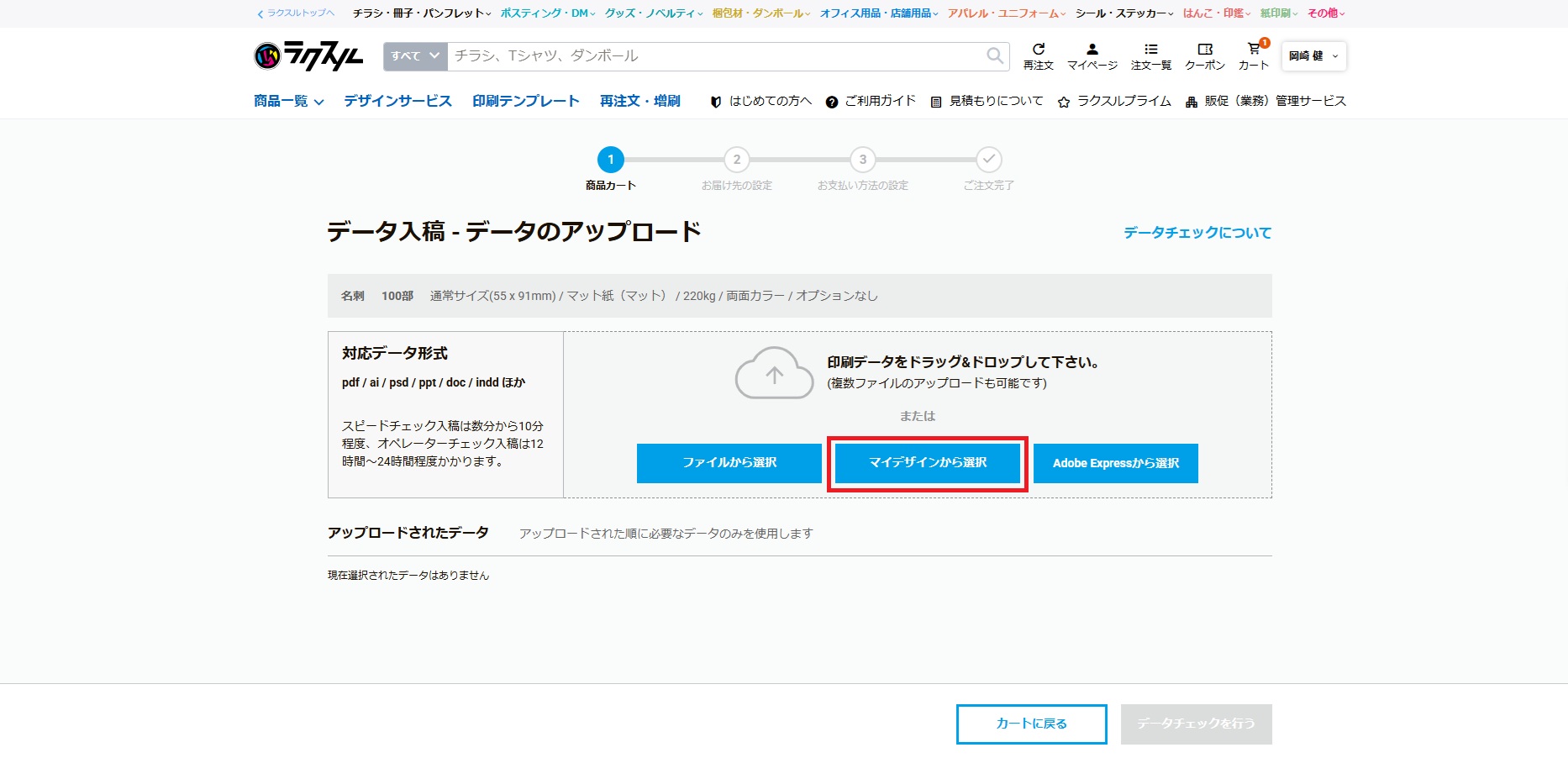Click the ご利用ガイド link

871,101
